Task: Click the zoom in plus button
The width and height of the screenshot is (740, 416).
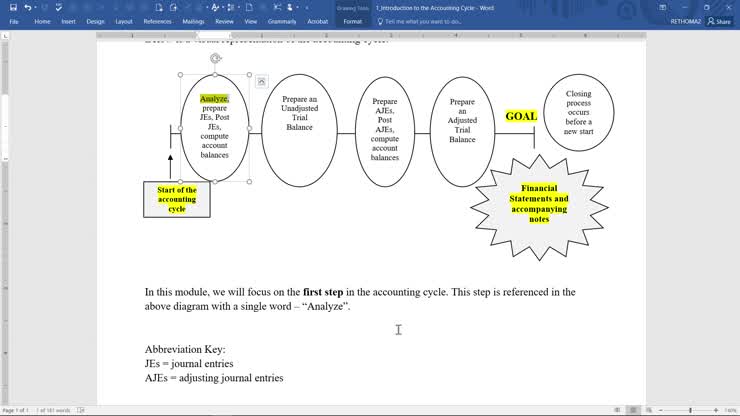Action: point(716,410)
